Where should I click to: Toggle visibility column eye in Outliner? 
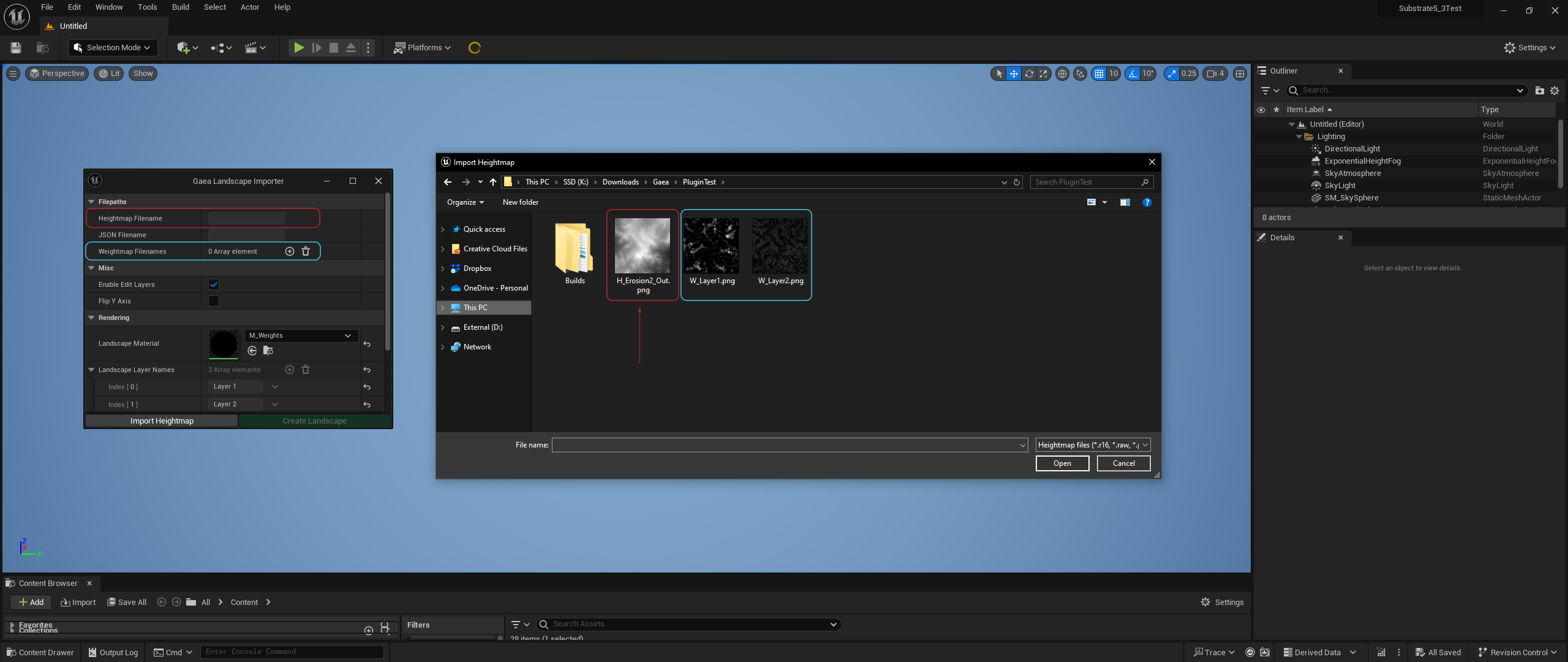click(1261, 110)
